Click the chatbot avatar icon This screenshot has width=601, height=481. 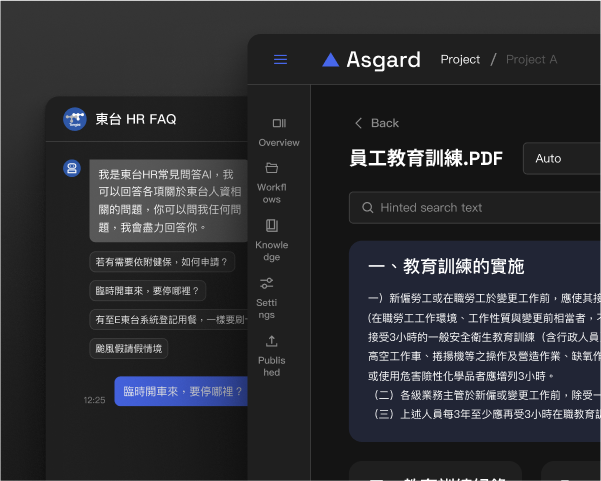[x=72, y=168]
